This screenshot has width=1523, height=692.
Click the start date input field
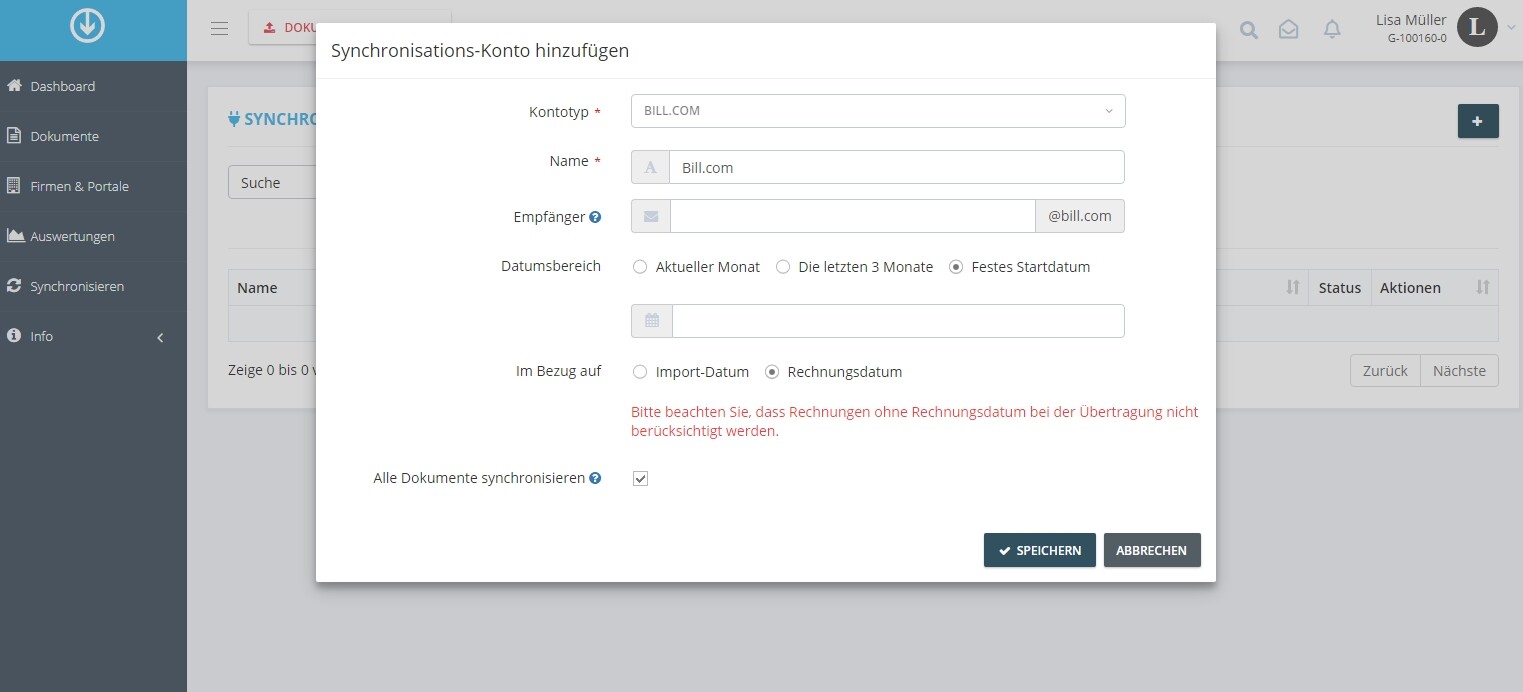point(898,321)
